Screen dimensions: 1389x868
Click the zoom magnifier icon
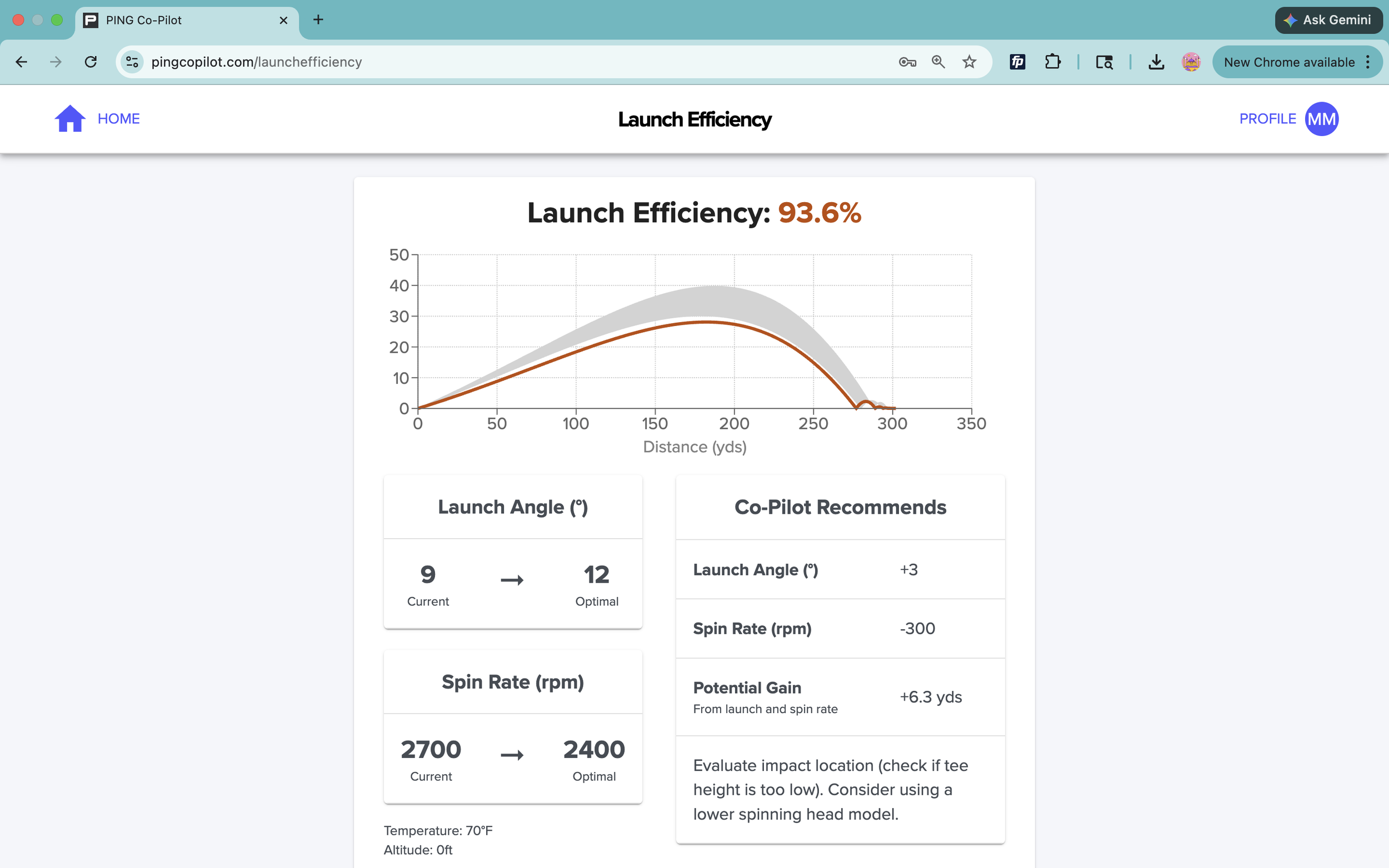(x=938, y=62)
